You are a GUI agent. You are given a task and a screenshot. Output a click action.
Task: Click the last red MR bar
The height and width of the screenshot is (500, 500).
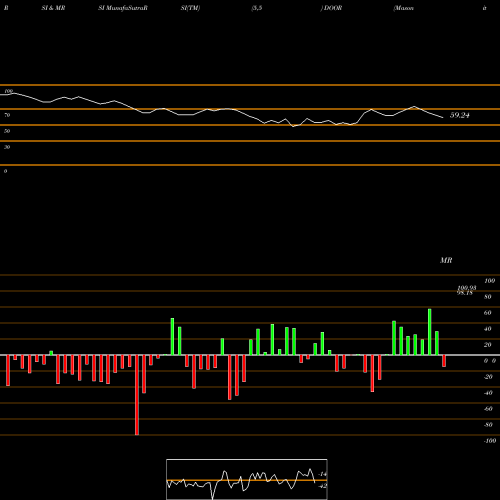(444, 361)
